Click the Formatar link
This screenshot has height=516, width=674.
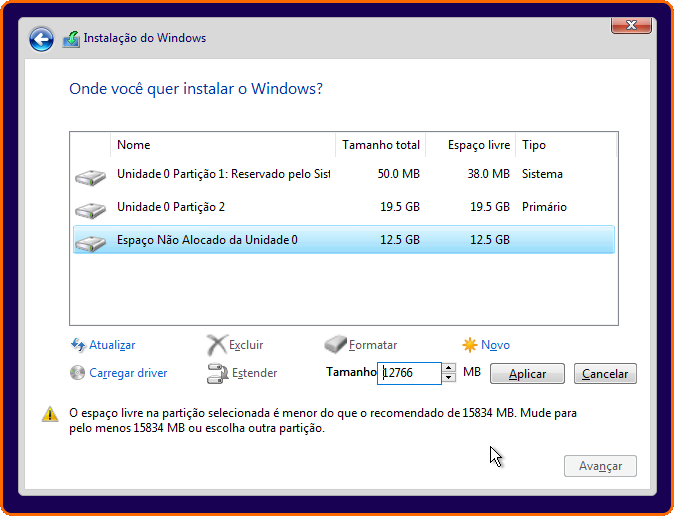tap(373, 345)
